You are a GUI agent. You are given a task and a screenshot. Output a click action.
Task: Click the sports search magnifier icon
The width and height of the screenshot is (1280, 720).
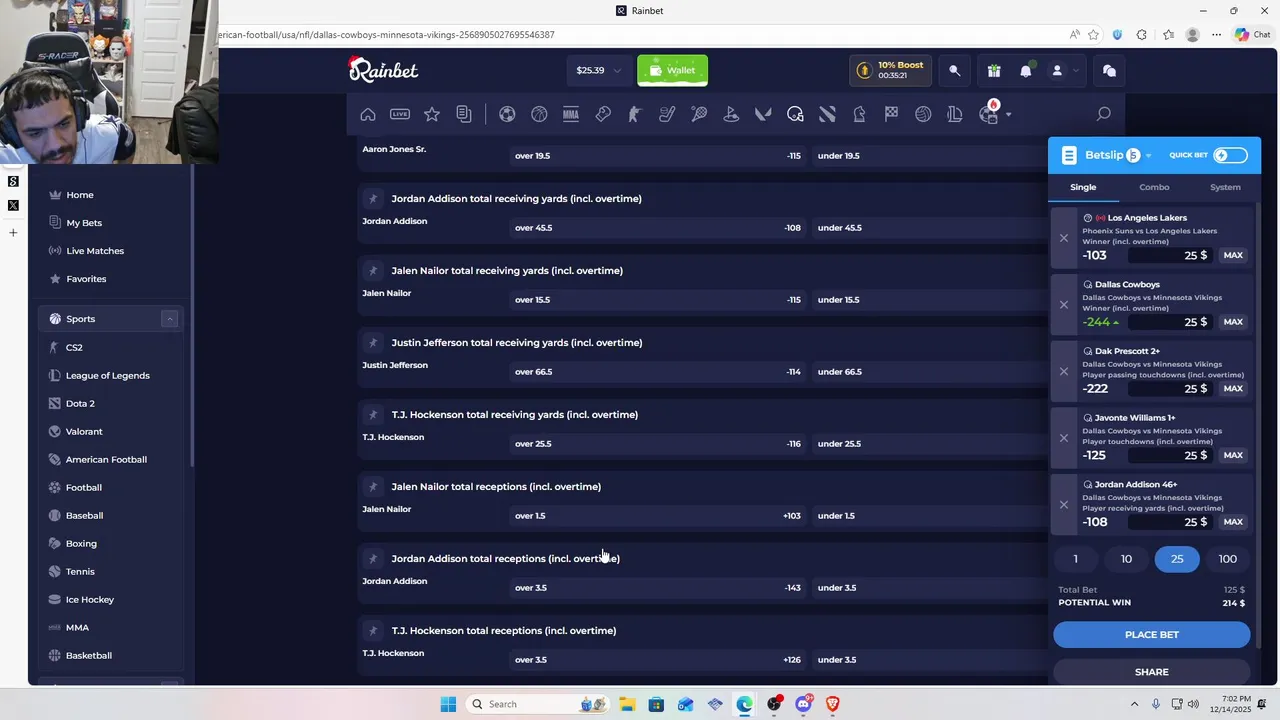click(1103, 114)
